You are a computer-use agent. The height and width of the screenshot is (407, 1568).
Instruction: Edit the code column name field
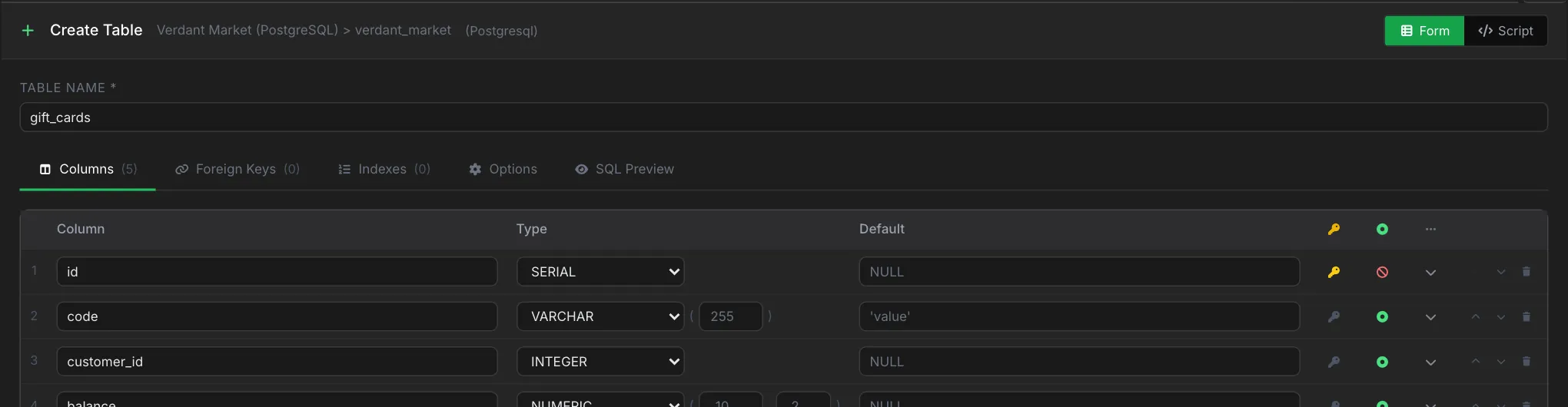coord(277,316)
